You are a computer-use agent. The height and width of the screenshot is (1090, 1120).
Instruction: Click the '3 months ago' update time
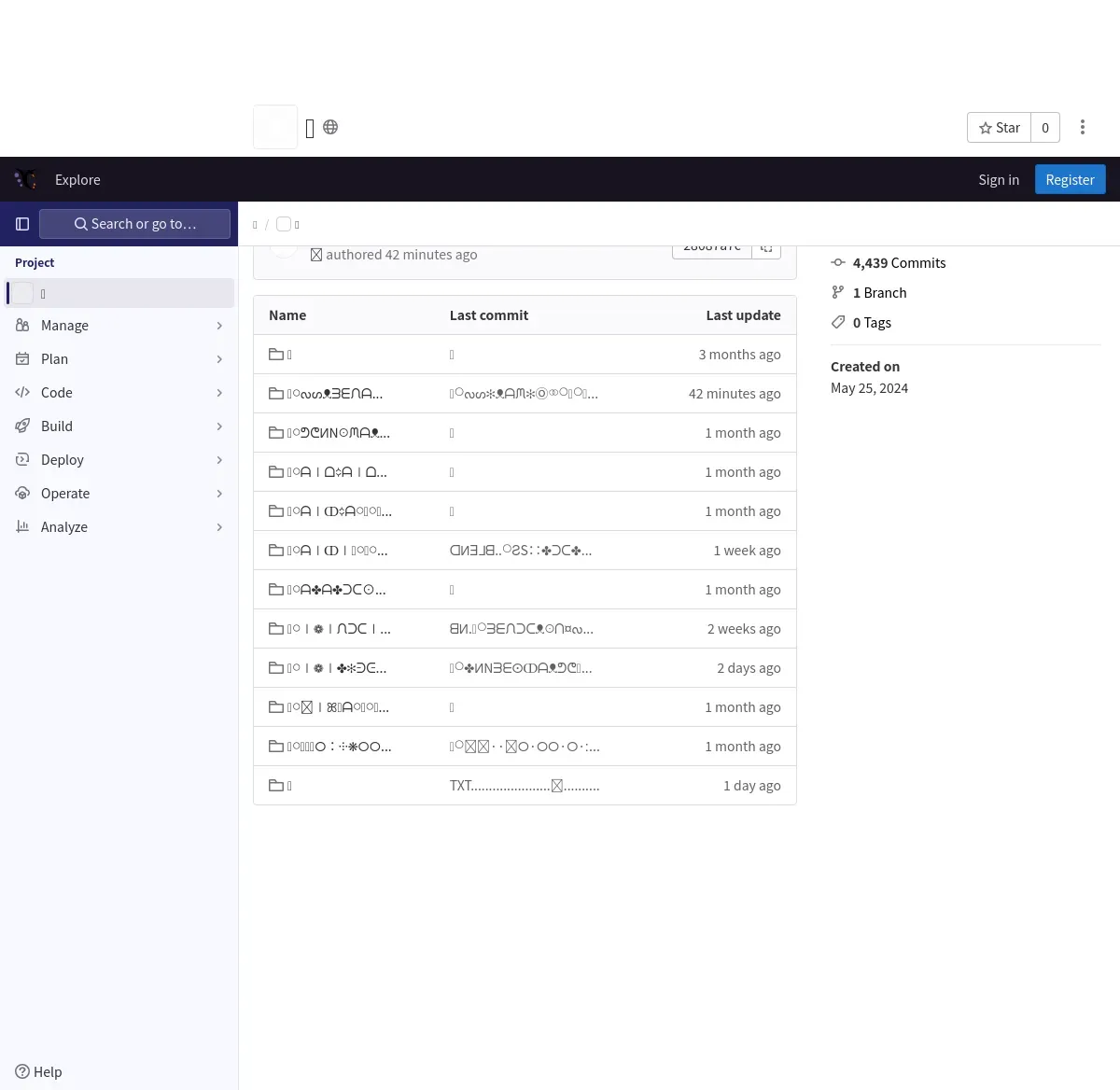(739, 355)
